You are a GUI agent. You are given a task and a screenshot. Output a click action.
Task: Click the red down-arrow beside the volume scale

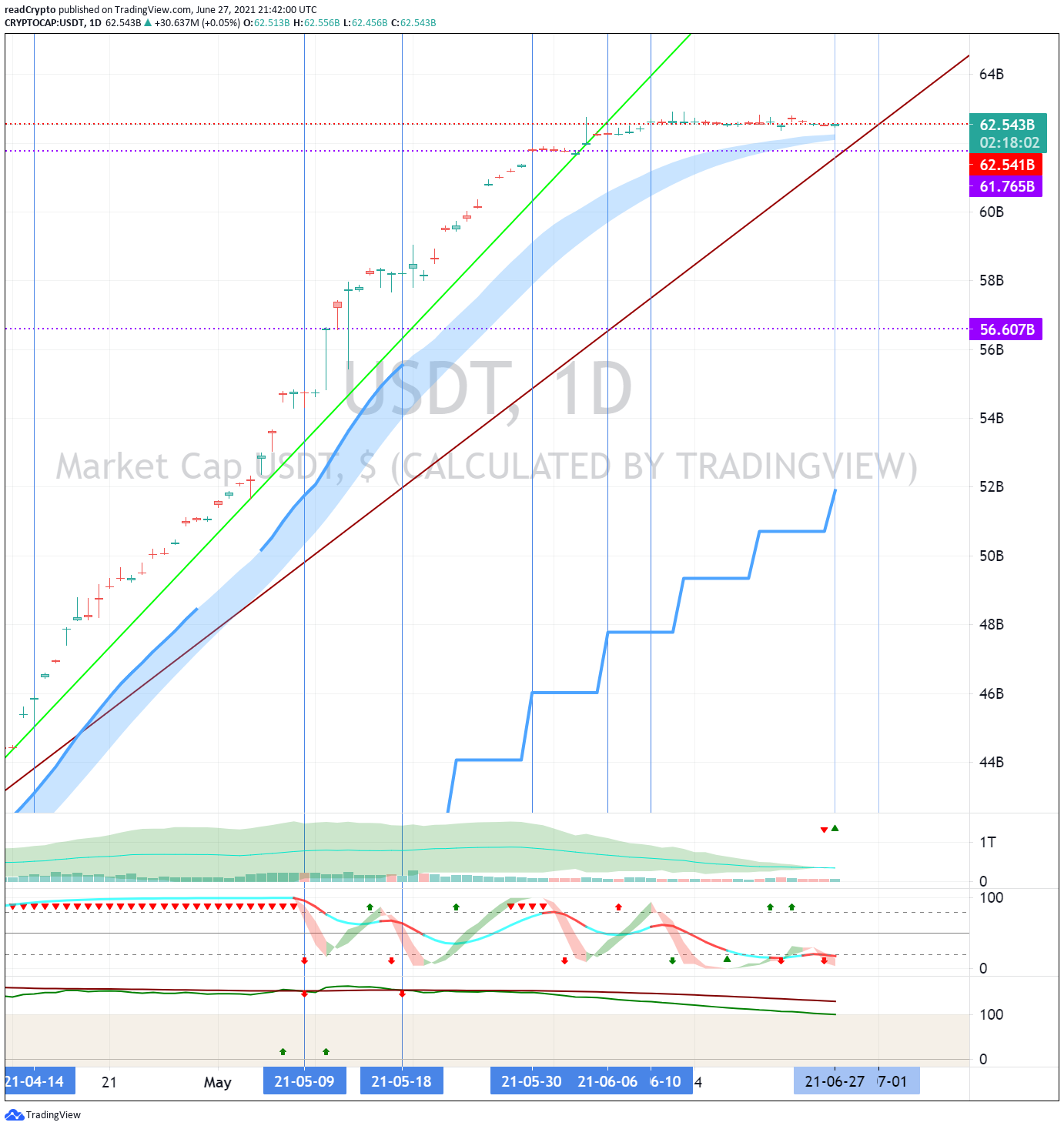[x=824, y=830]
